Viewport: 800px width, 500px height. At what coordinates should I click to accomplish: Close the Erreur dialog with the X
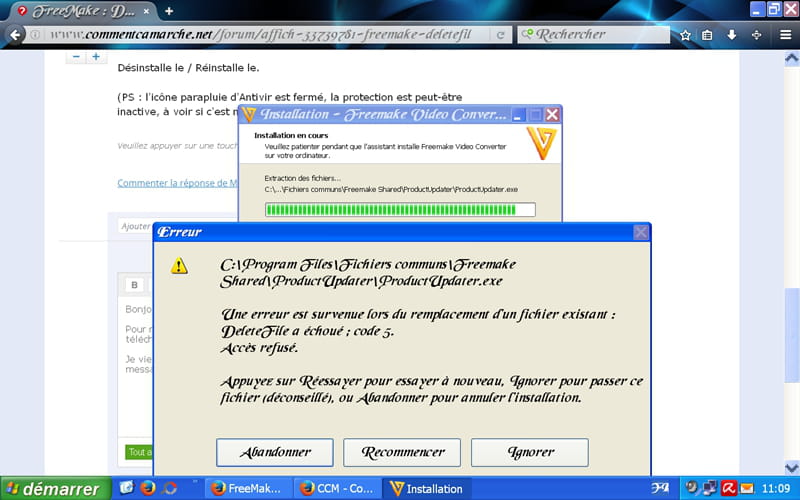click(x=641, y=233)
